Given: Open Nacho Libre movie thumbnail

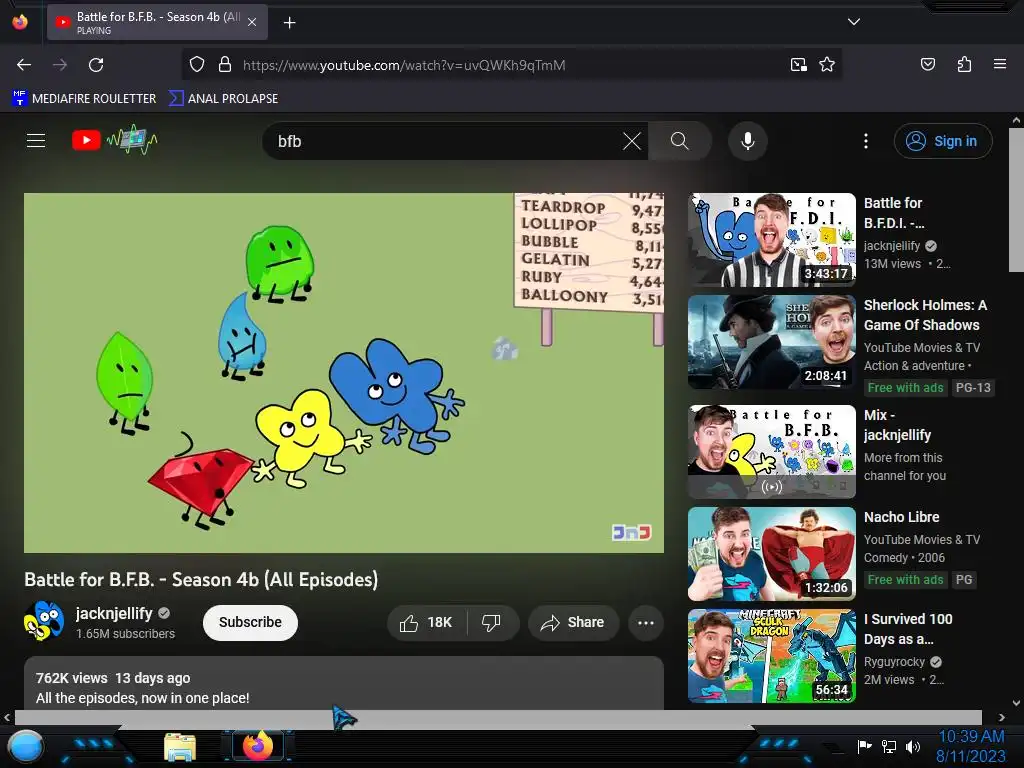Looking at the screenshot, I should pos(771,554).
